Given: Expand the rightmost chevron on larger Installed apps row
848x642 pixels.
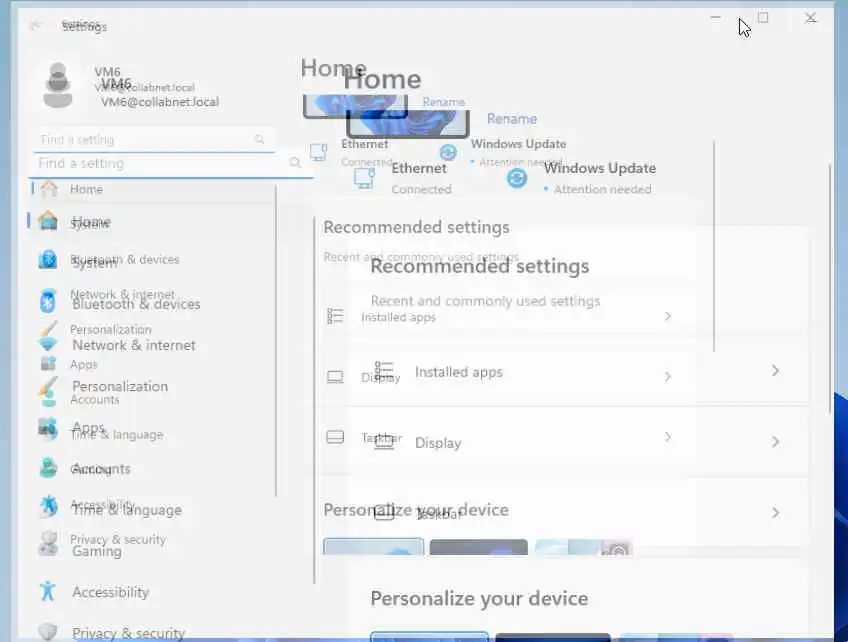Looking at the screenshot, I should [775, 370].
